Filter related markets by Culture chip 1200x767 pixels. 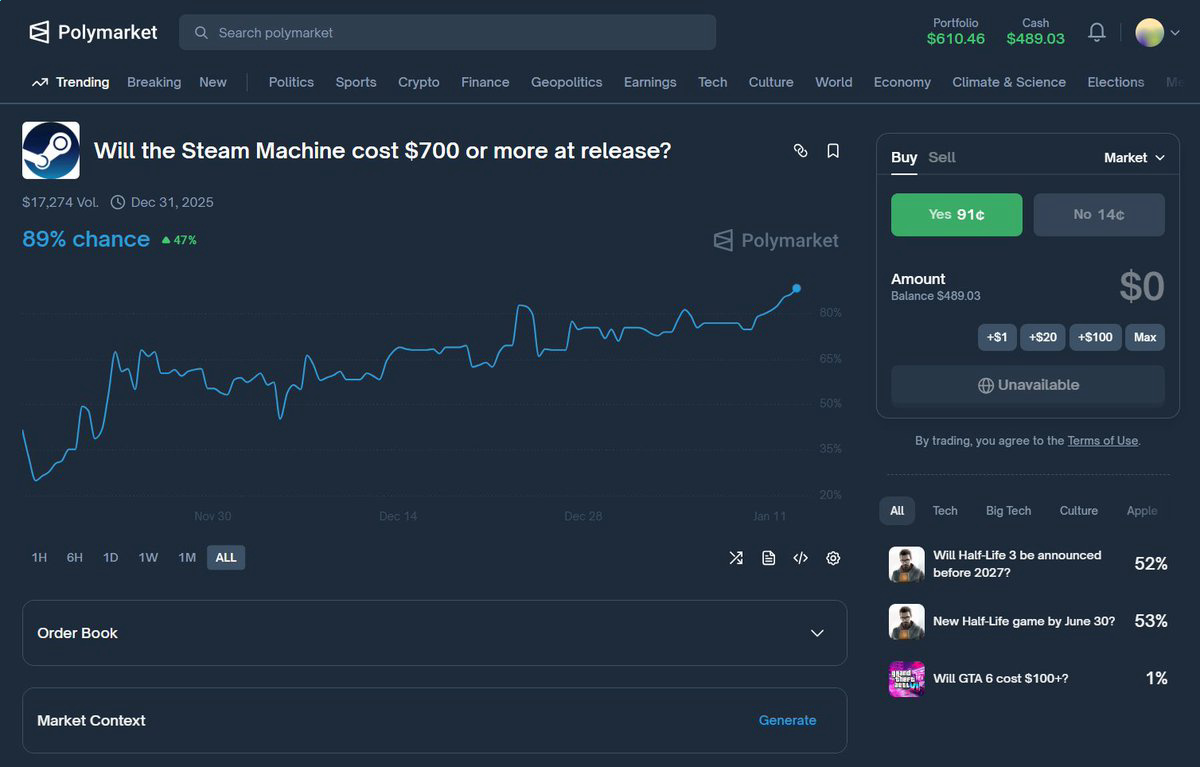pyautogui.click(x=1079, y=511)
